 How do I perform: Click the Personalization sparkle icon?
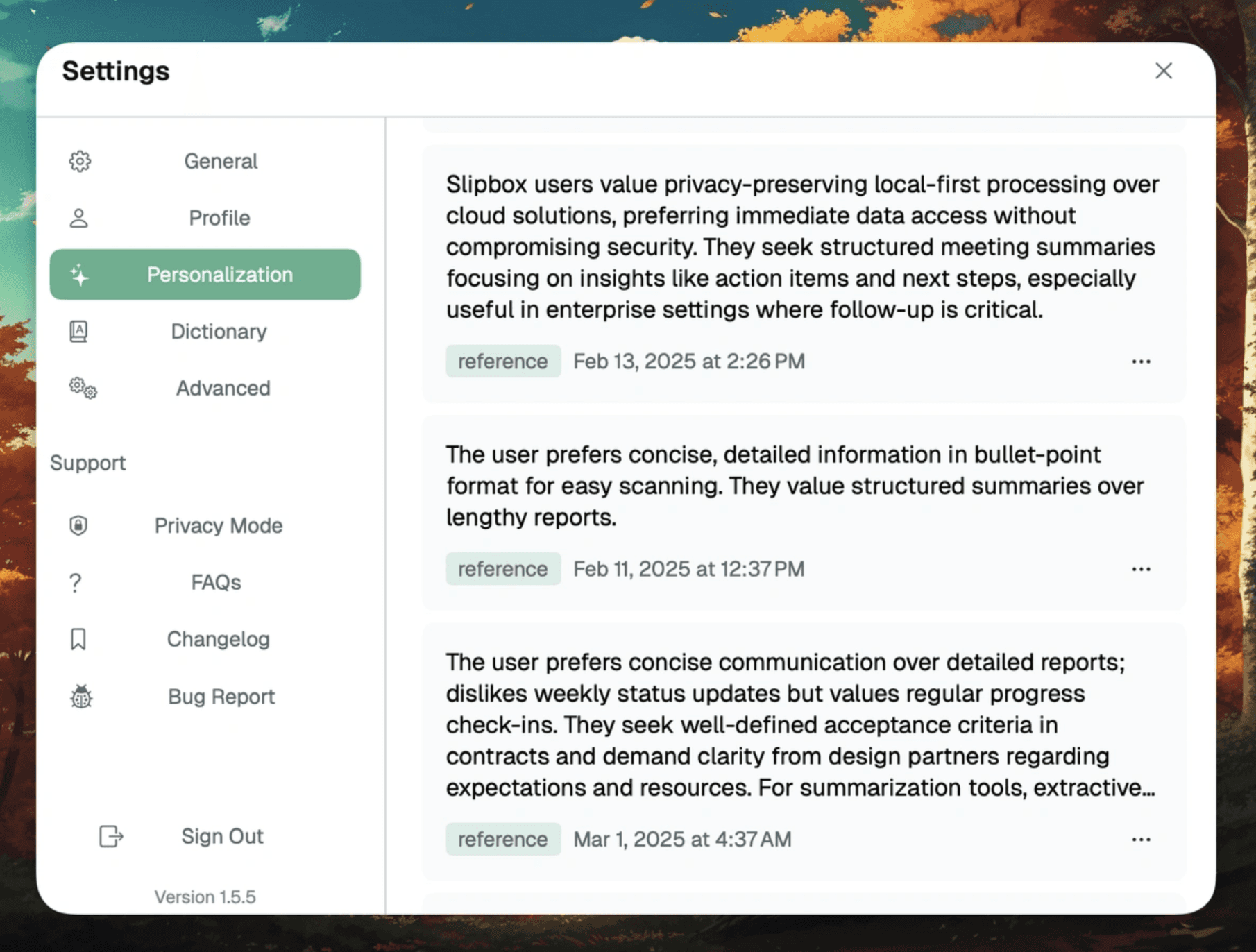80,274
